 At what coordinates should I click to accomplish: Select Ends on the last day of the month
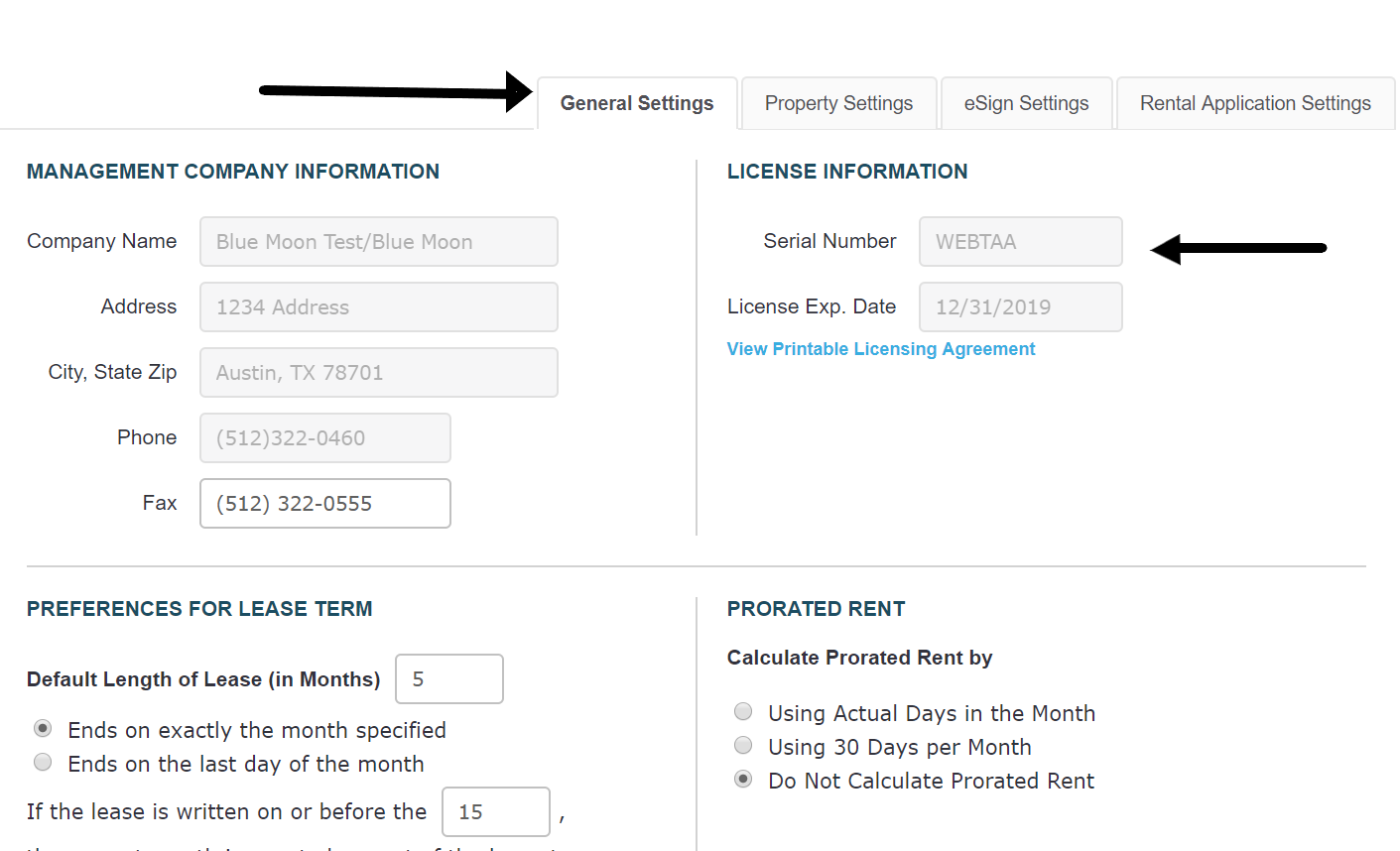(x=43, y=763)
